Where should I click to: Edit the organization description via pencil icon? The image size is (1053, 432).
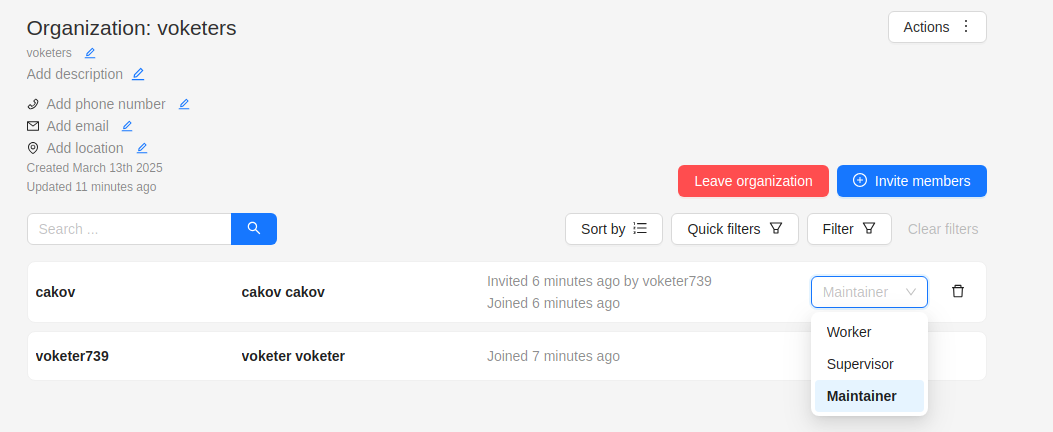138,74
